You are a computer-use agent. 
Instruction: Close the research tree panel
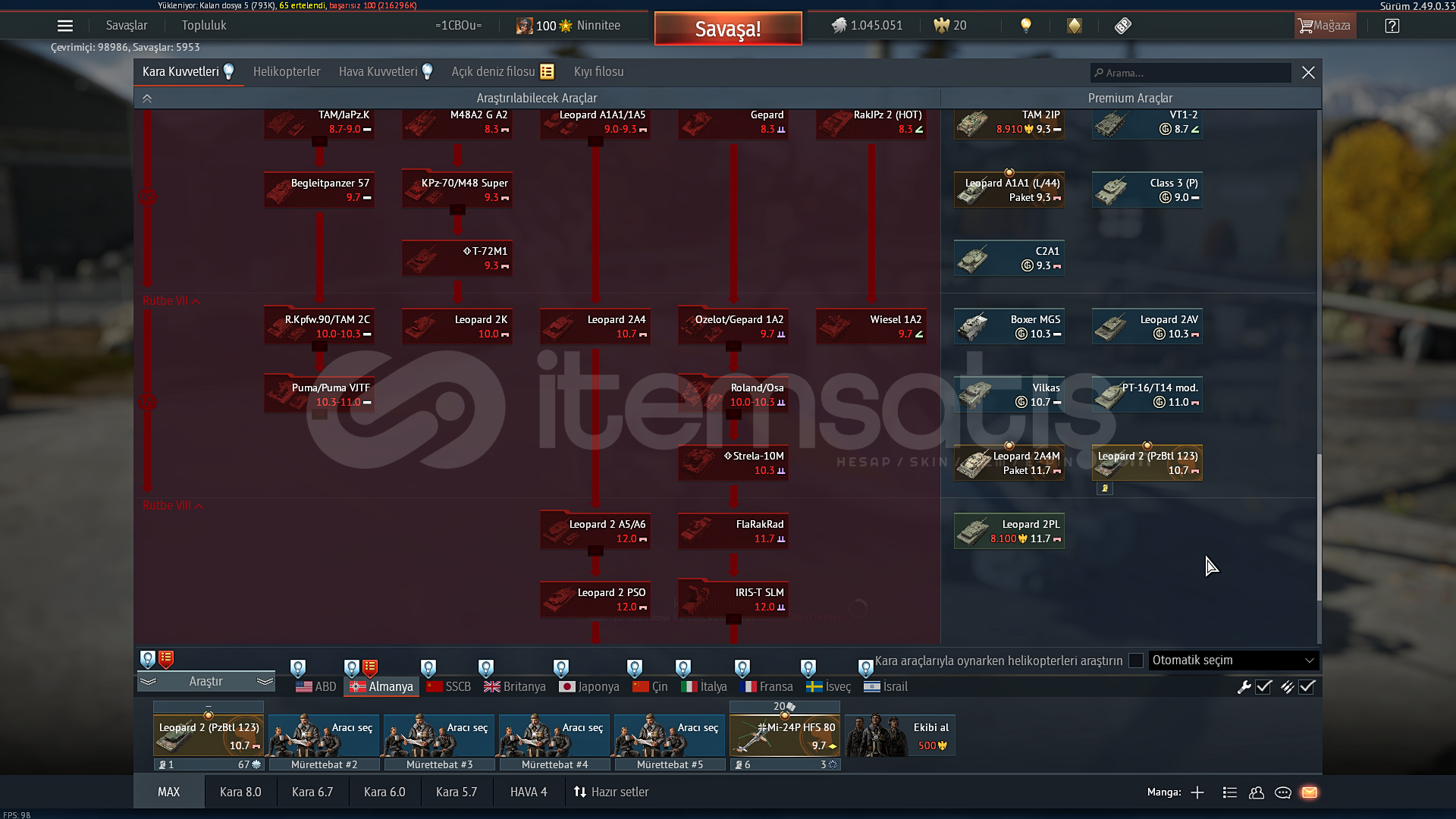point(1308,72)
